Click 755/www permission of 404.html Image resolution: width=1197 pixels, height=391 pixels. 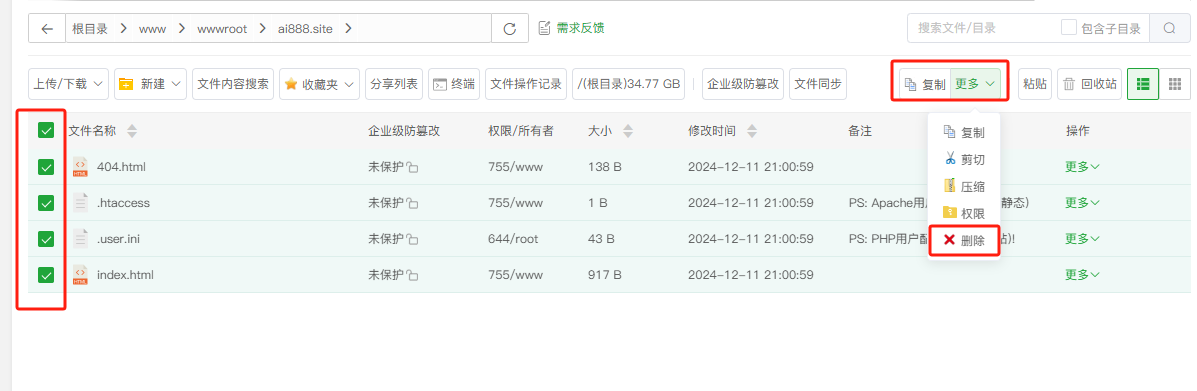[x=515, y=166]
